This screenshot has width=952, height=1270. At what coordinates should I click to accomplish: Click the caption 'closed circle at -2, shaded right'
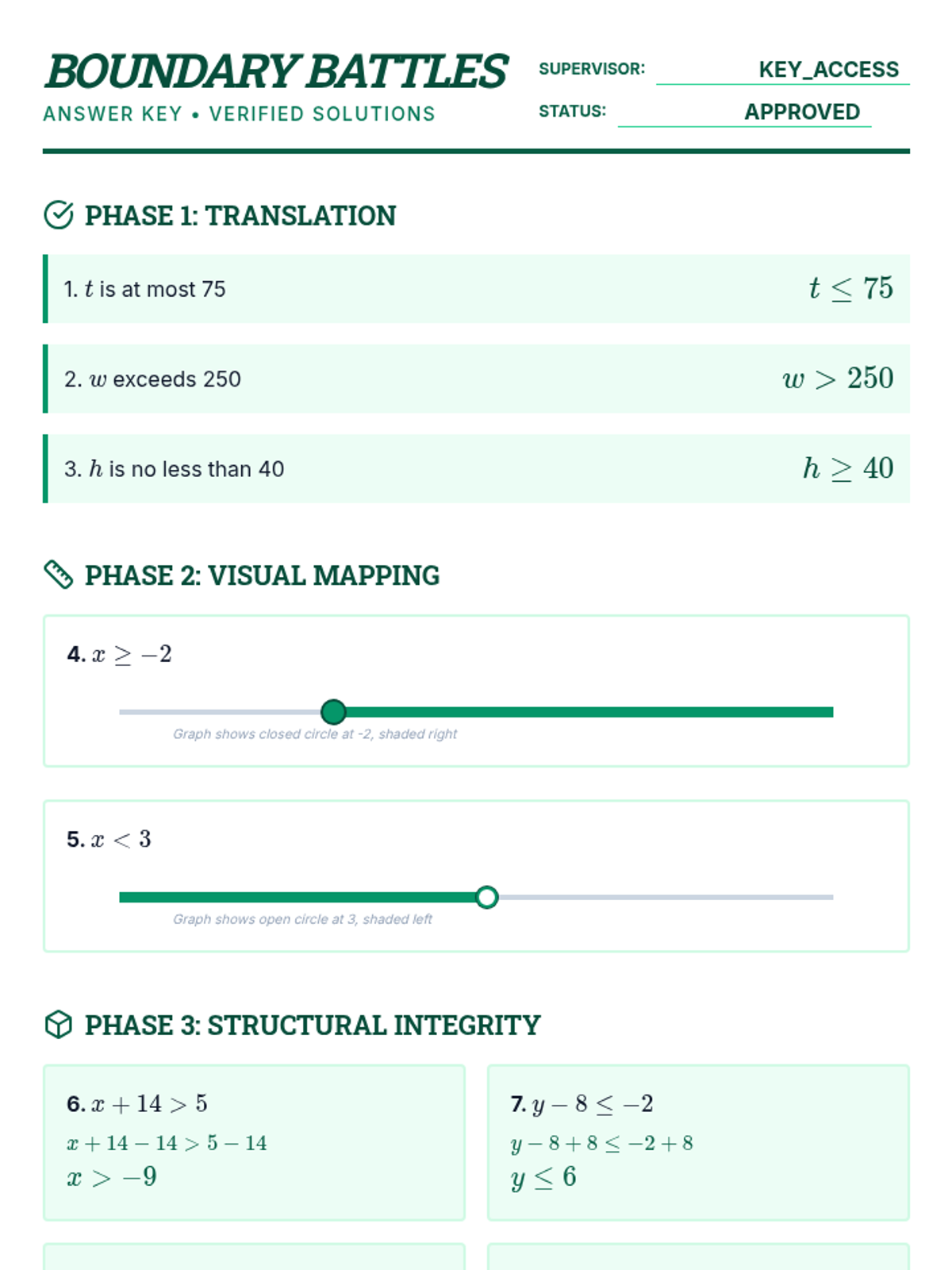pyautogui.click(x=315, y=734)
